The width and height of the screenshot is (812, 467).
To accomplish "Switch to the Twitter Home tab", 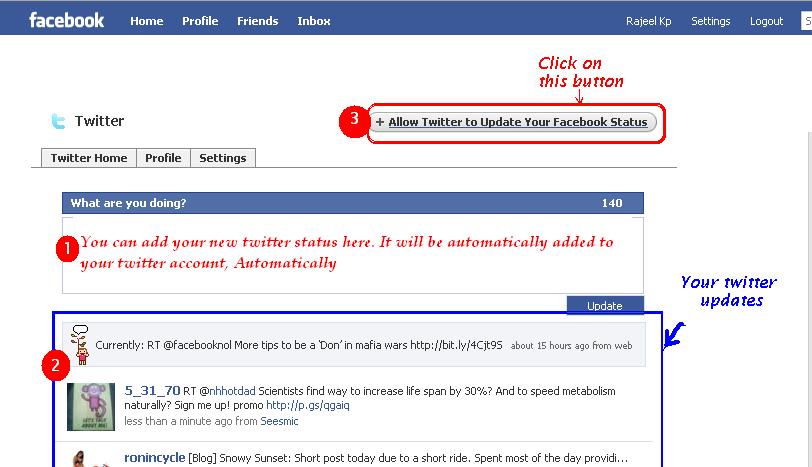I will (89, 158).
